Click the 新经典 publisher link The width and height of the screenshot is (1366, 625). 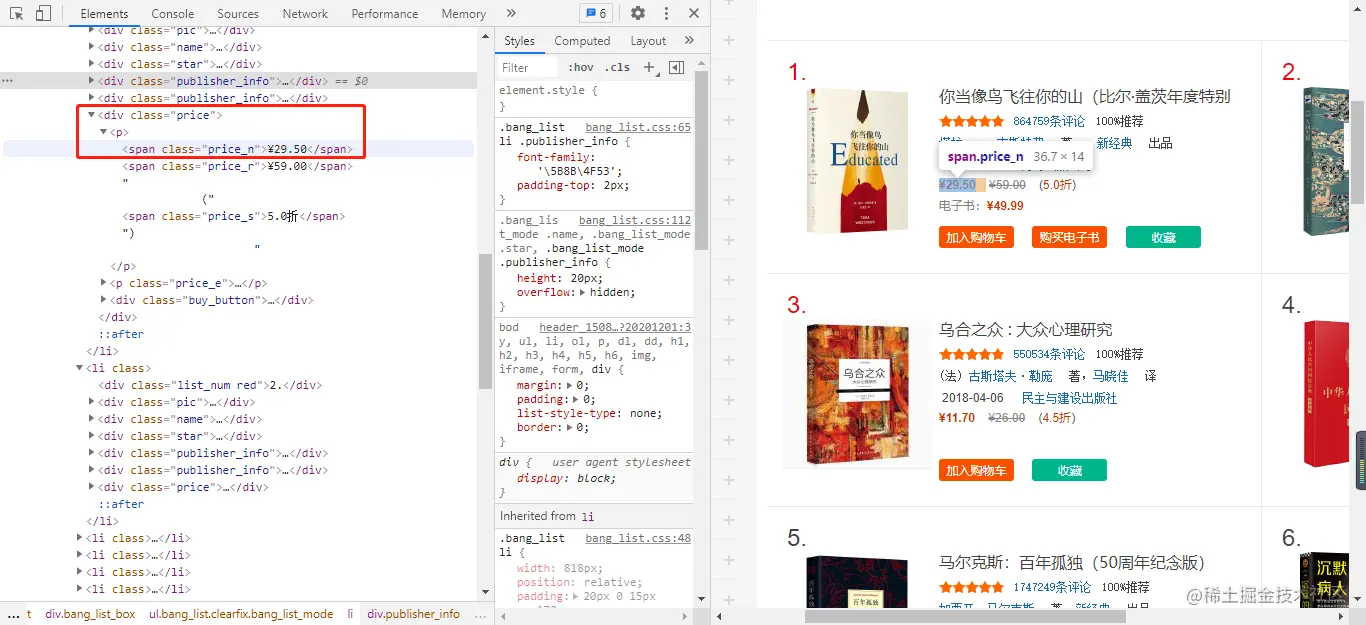[x=1114, y=143]
